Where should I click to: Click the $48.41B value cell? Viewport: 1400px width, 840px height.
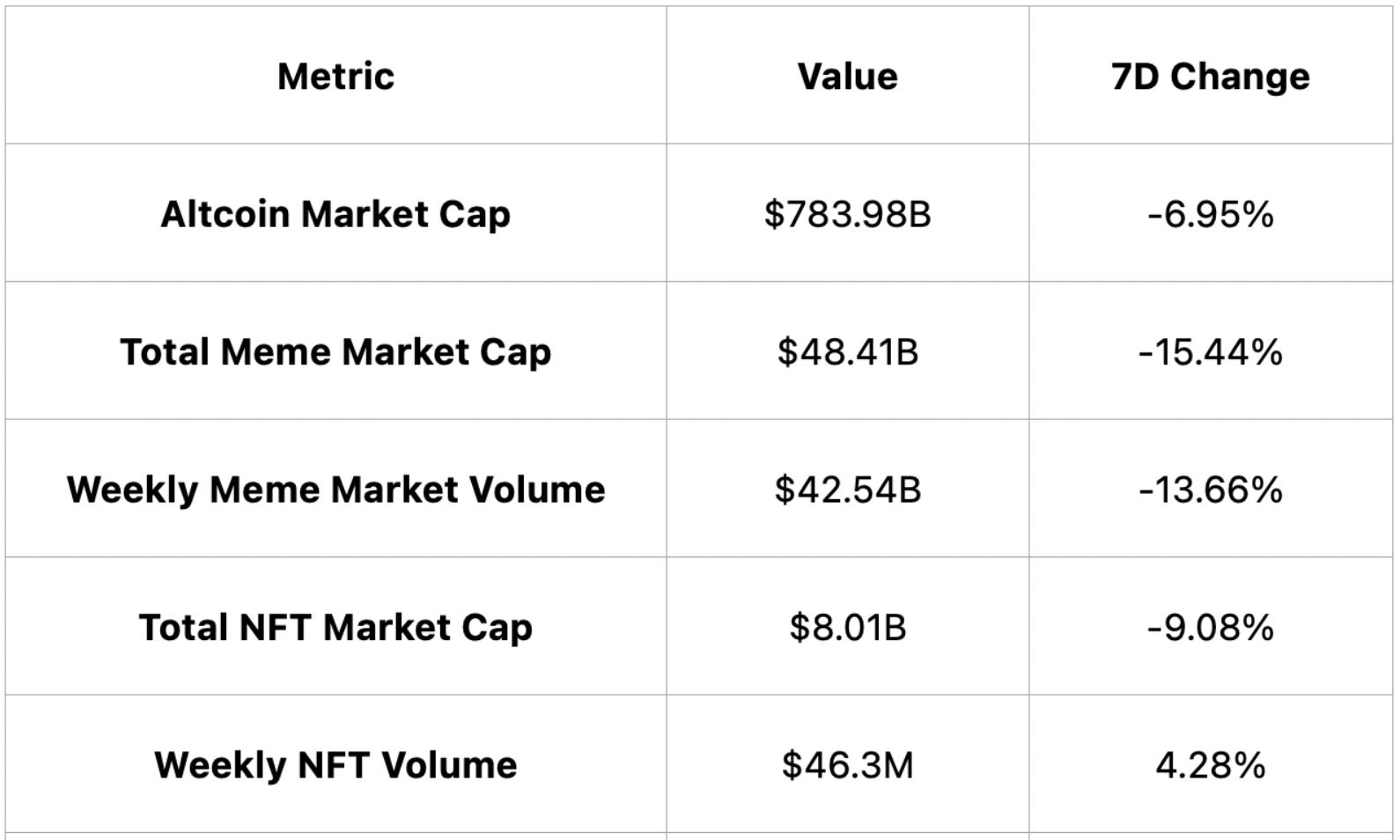[847, 351]
